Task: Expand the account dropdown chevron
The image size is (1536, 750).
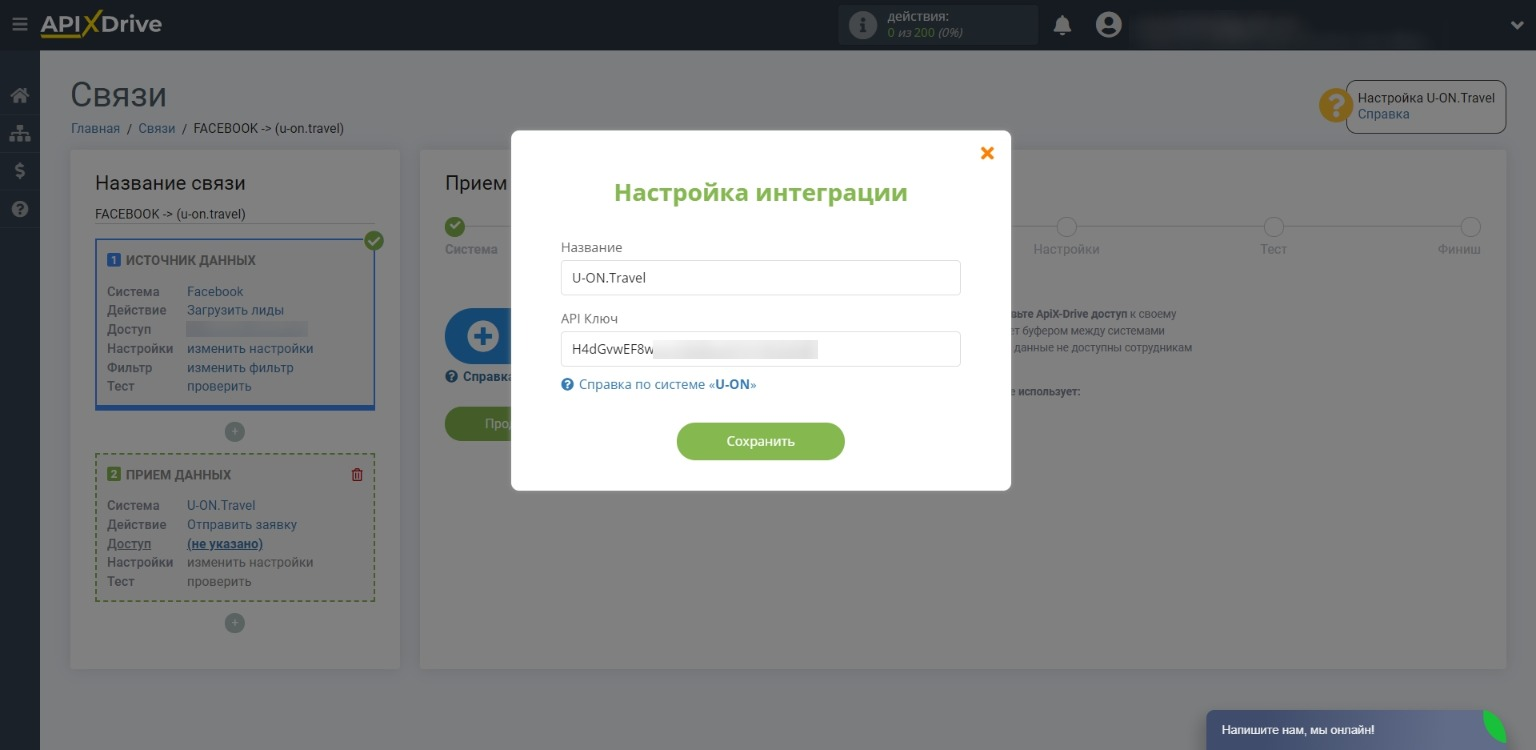Action: [x=1516, y=26]
